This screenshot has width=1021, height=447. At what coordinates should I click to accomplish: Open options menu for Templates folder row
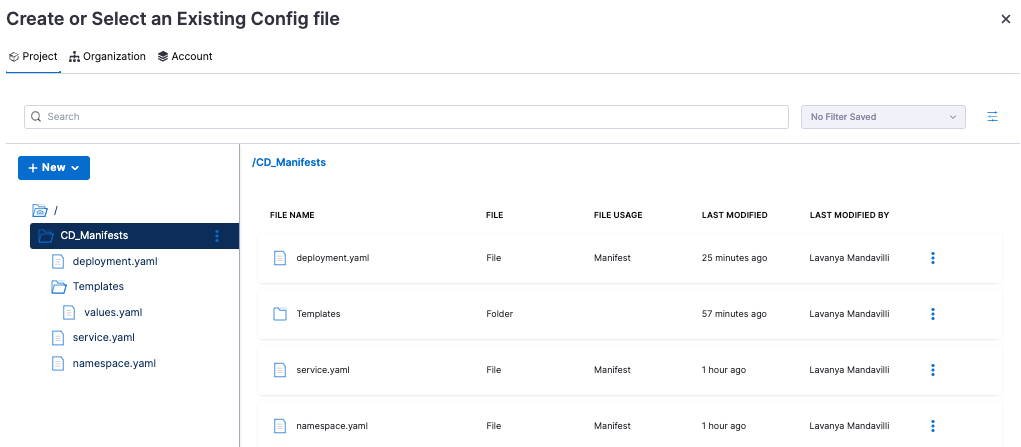coord(932,314)
